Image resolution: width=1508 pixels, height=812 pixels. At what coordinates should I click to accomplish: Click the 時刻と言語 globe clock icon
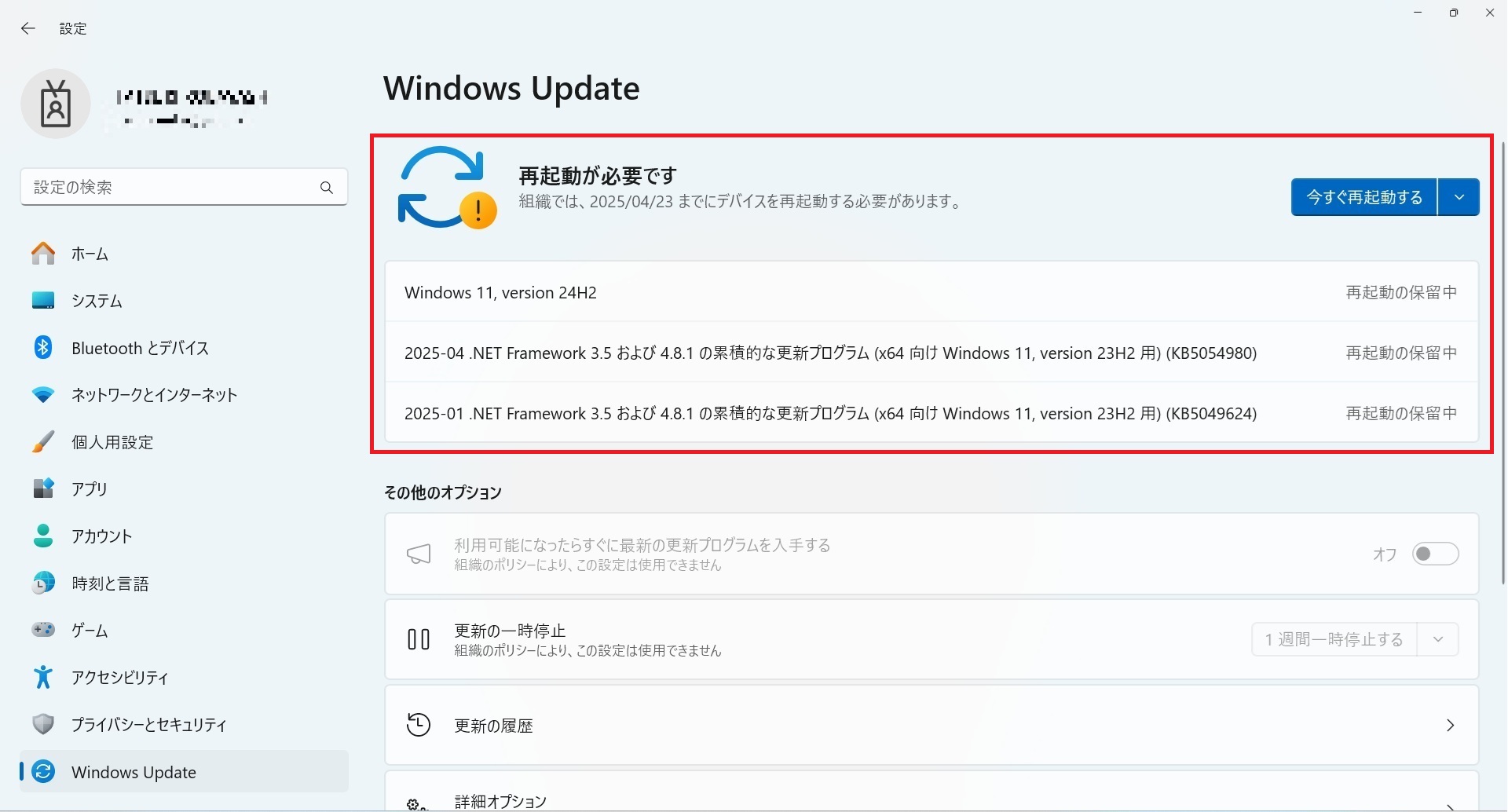pos(43,583)
